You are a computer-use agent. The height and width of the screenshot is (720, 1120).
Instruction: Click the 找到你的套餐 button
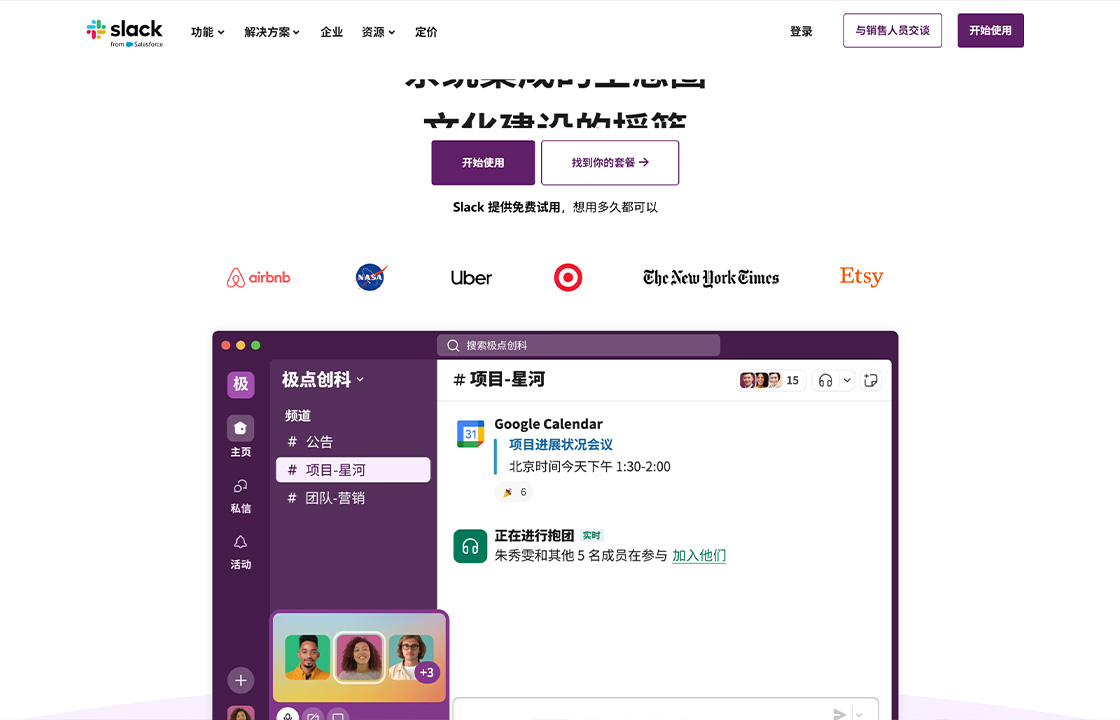(610, 163)
